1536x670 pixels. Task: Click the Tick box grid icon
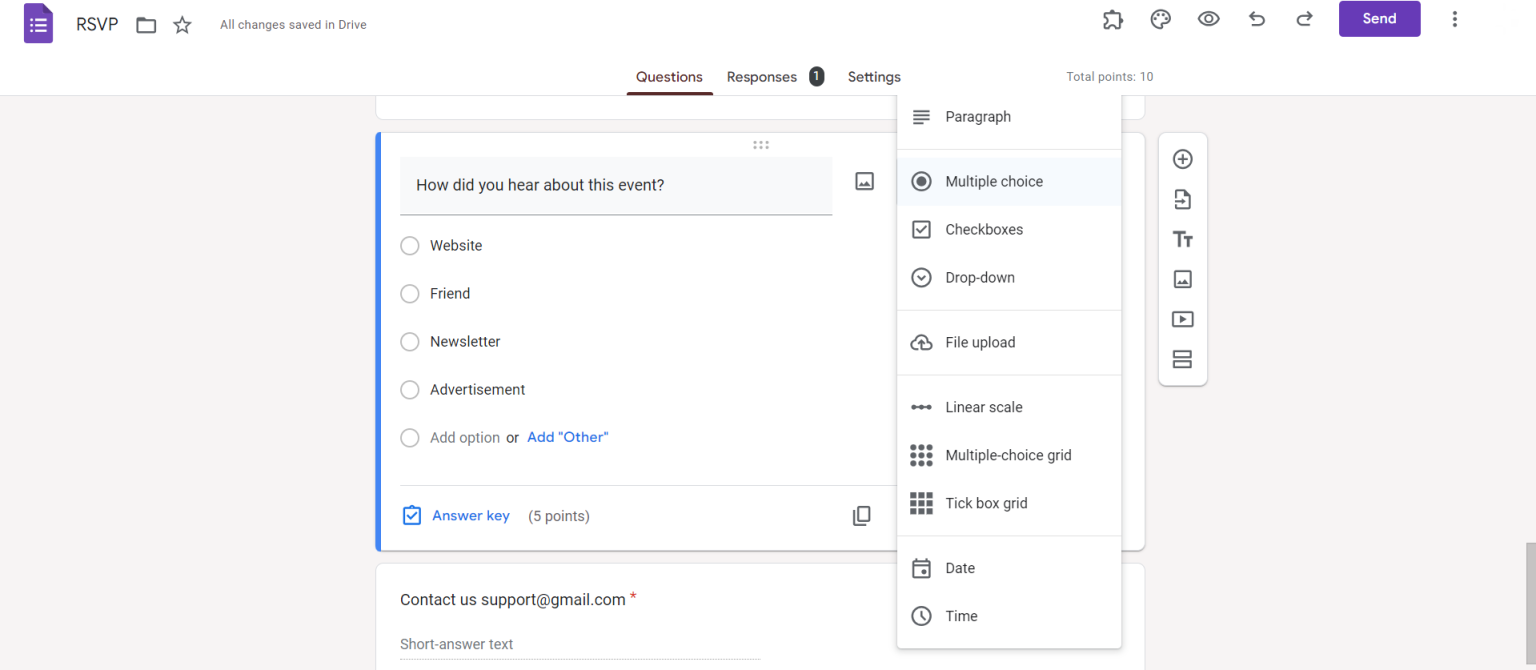[x=921, y=503]
